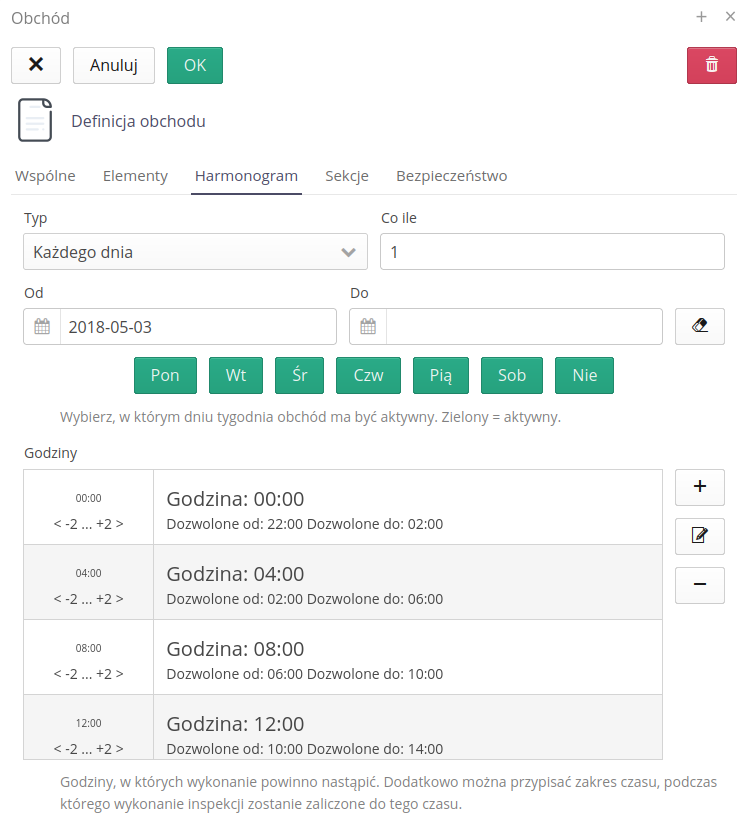Image resolution: width=744 pixels, height=834 pixels.
Task: Switch to the Elementy tab
Action: [135, 176]
